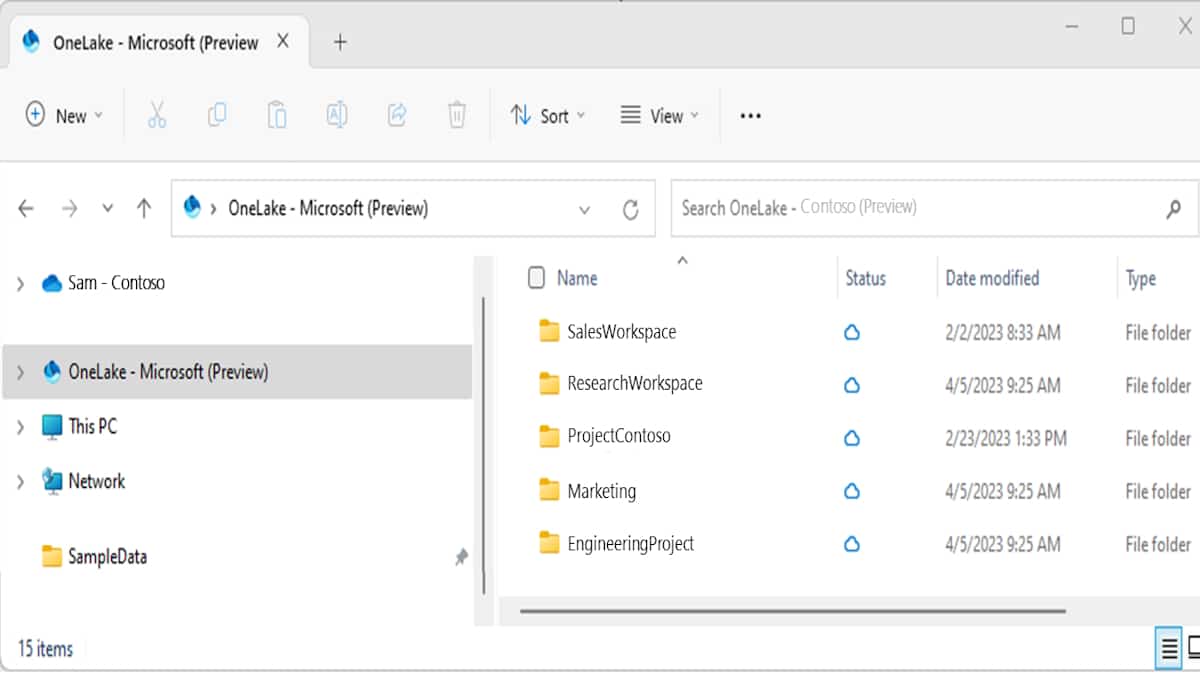Viewport: 1200px width, 675px height.
Task: Click the cloud sync status for SalesWorkspace
Action: (x=852, y=333)
